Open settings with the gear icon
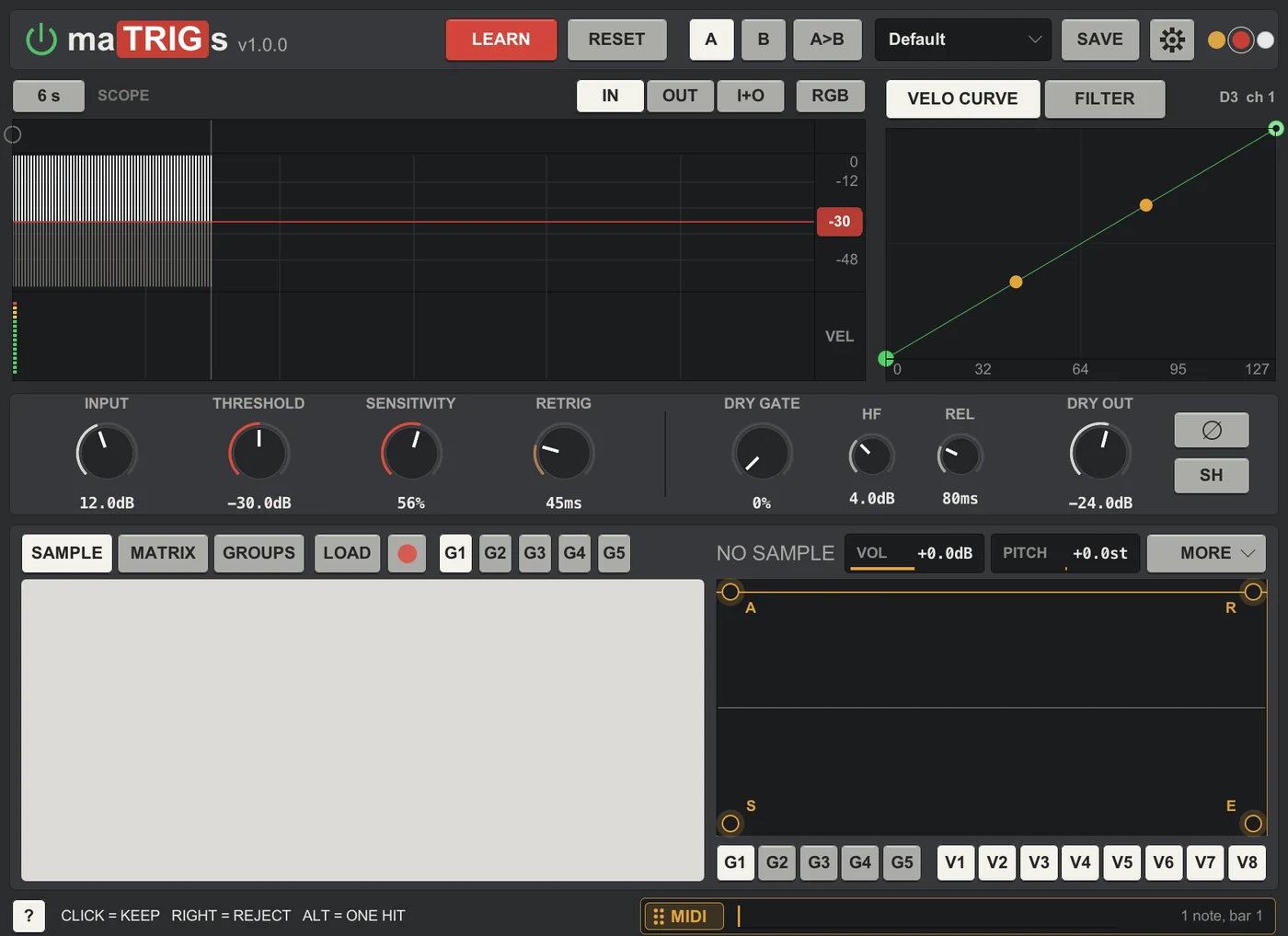 1172,40
